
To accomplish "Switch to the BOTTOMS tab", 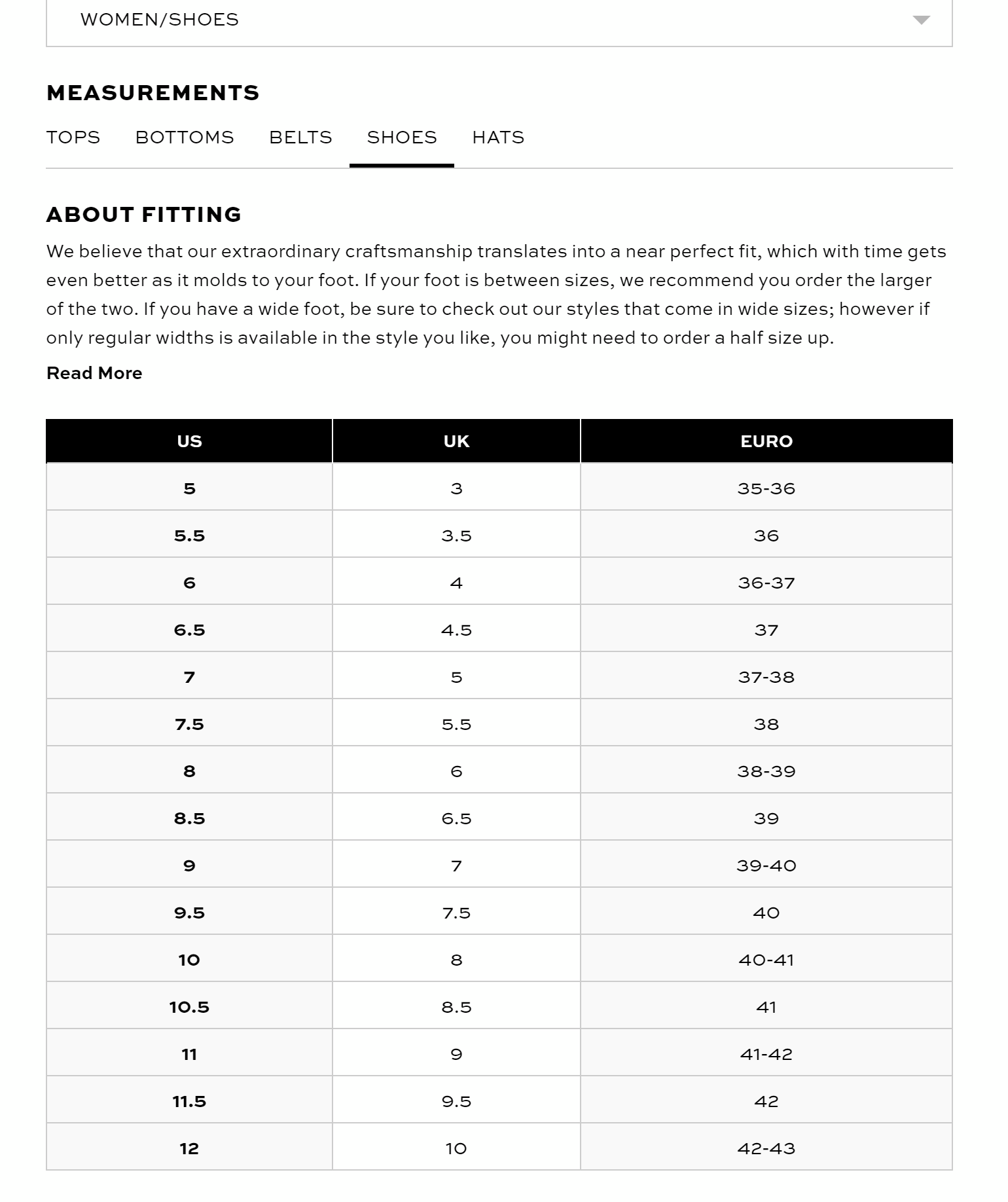I will tap(185, 137).
